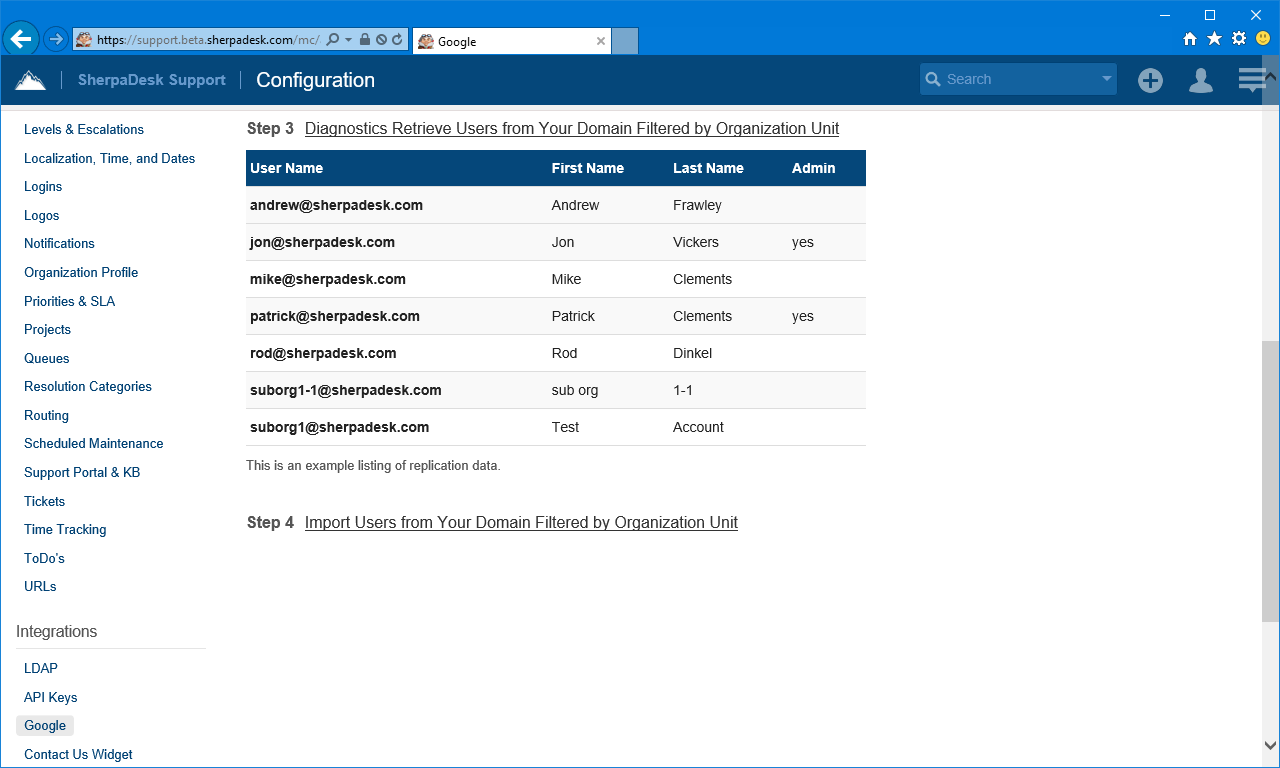Open the Search field dropdown caret
The image size is (1280, 768).
[1106, 78]
